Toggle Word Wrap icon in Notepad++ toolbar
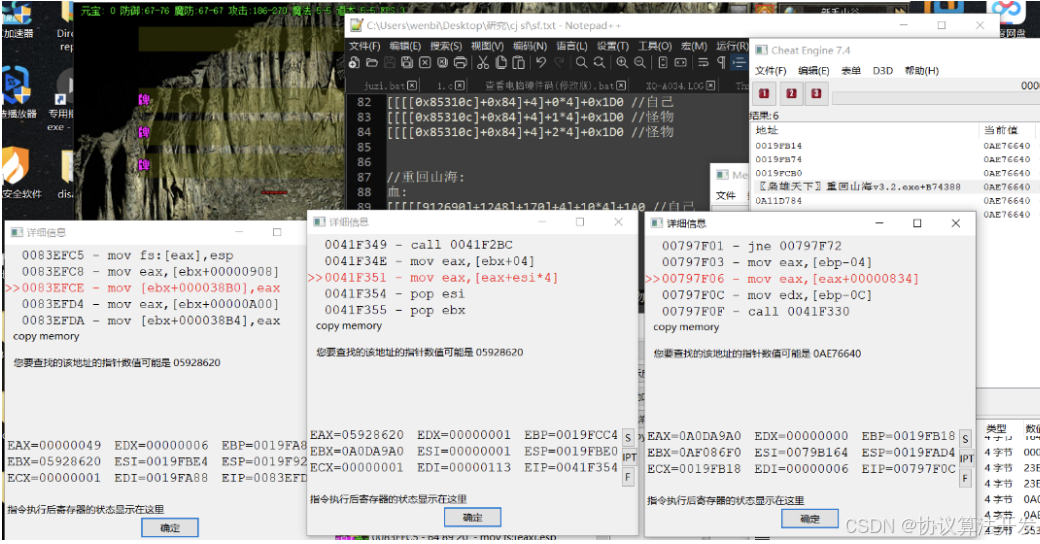 click(703, 62)
